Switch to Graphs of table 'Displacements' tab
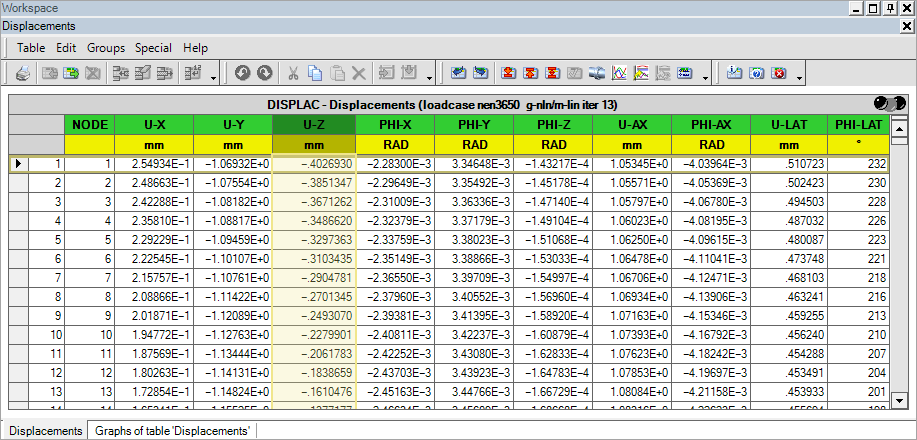The height and width of the screenshot is (440, 917). tap(174, 430)
